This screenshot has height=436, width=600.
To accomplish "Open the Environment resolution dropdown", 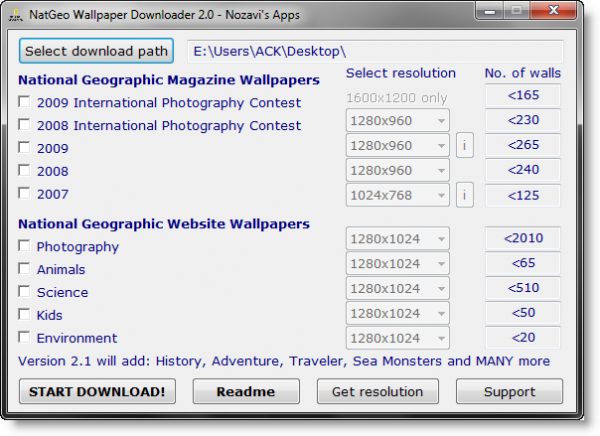I will [x=398, y=338].
